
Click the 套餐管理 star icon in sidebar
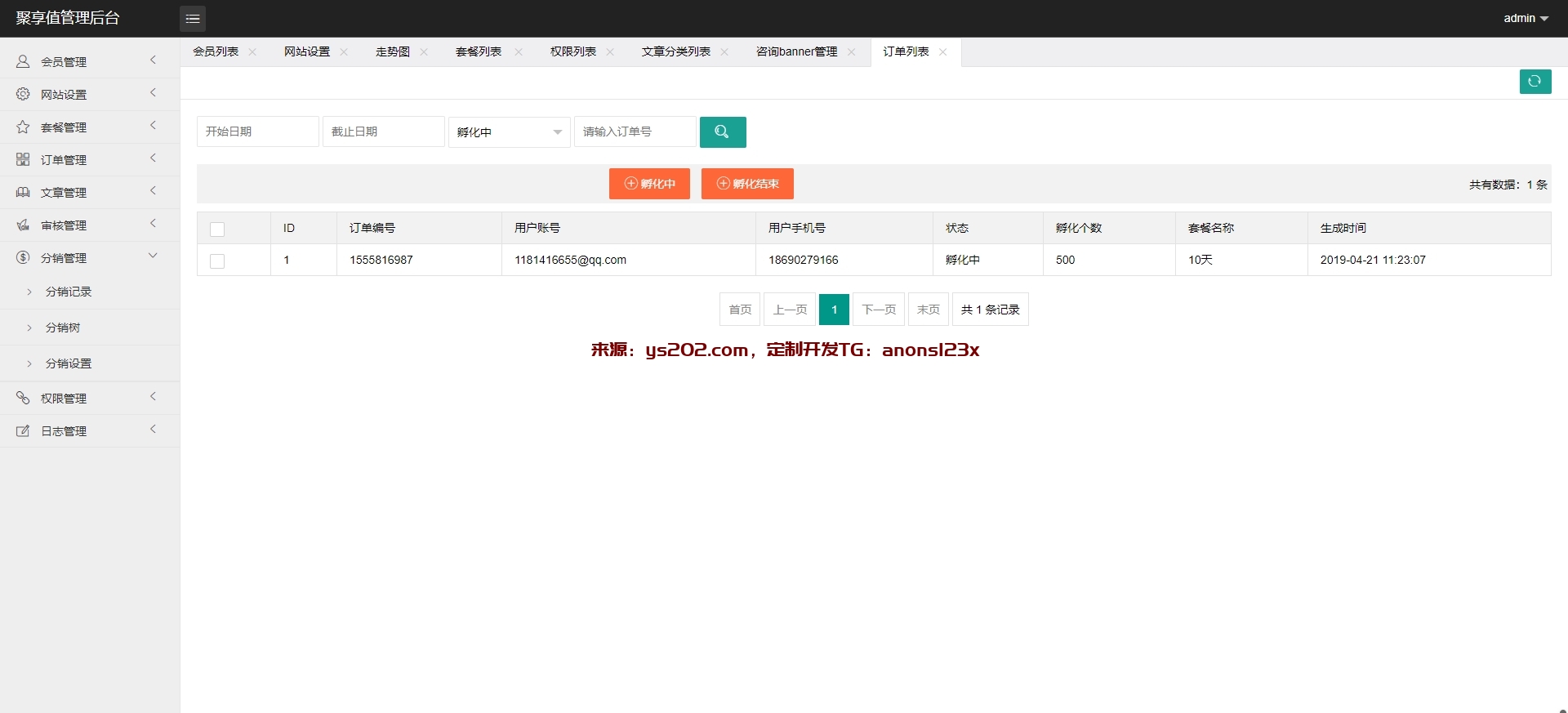pyautogui.click(x=23, y=127)
